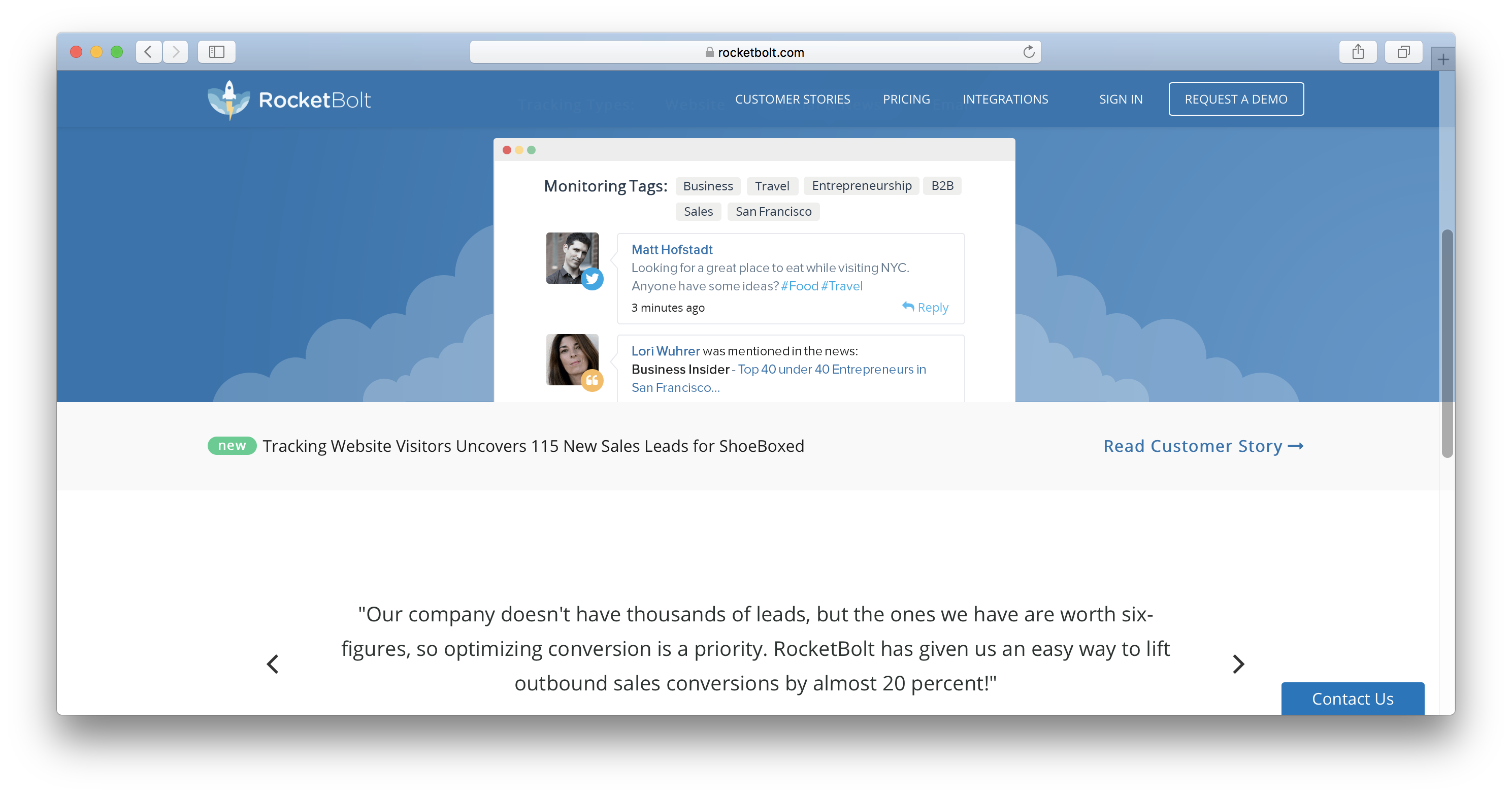Click the red dot in the mock window
The image size is (1512, 796).
pos(507,150)
